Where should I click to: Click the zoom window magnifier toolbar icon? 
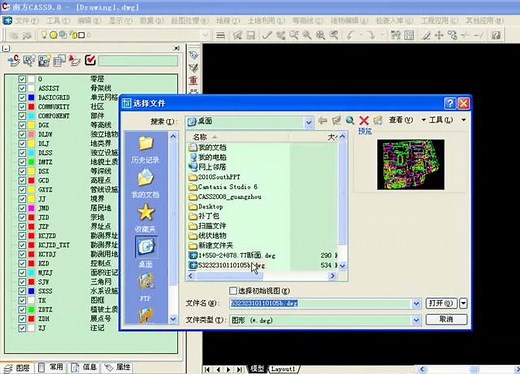coord(294,35)
